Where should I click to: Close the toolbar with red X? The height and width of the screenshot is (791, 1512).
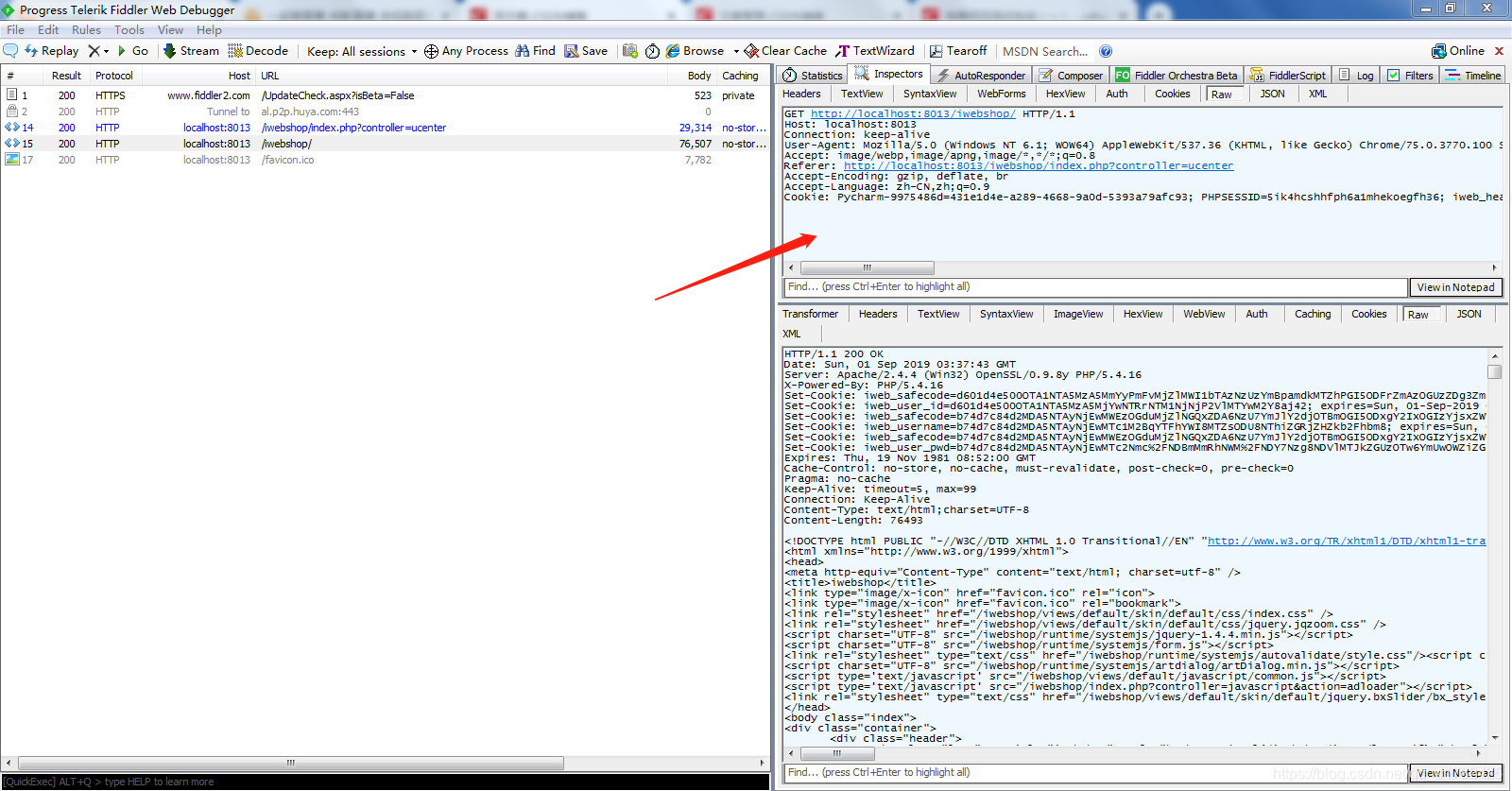(1499, 51)
